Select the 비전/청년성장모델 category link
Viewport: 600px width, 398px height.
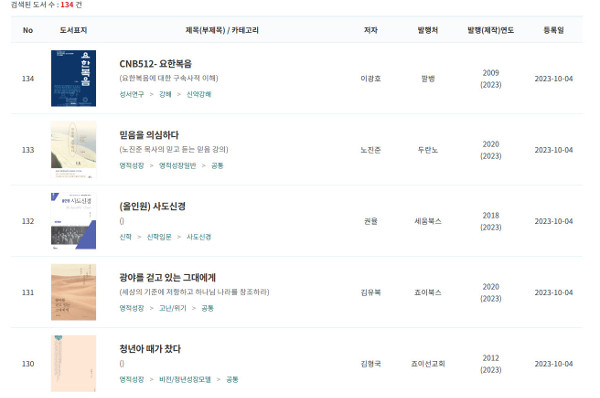point(185,379)
